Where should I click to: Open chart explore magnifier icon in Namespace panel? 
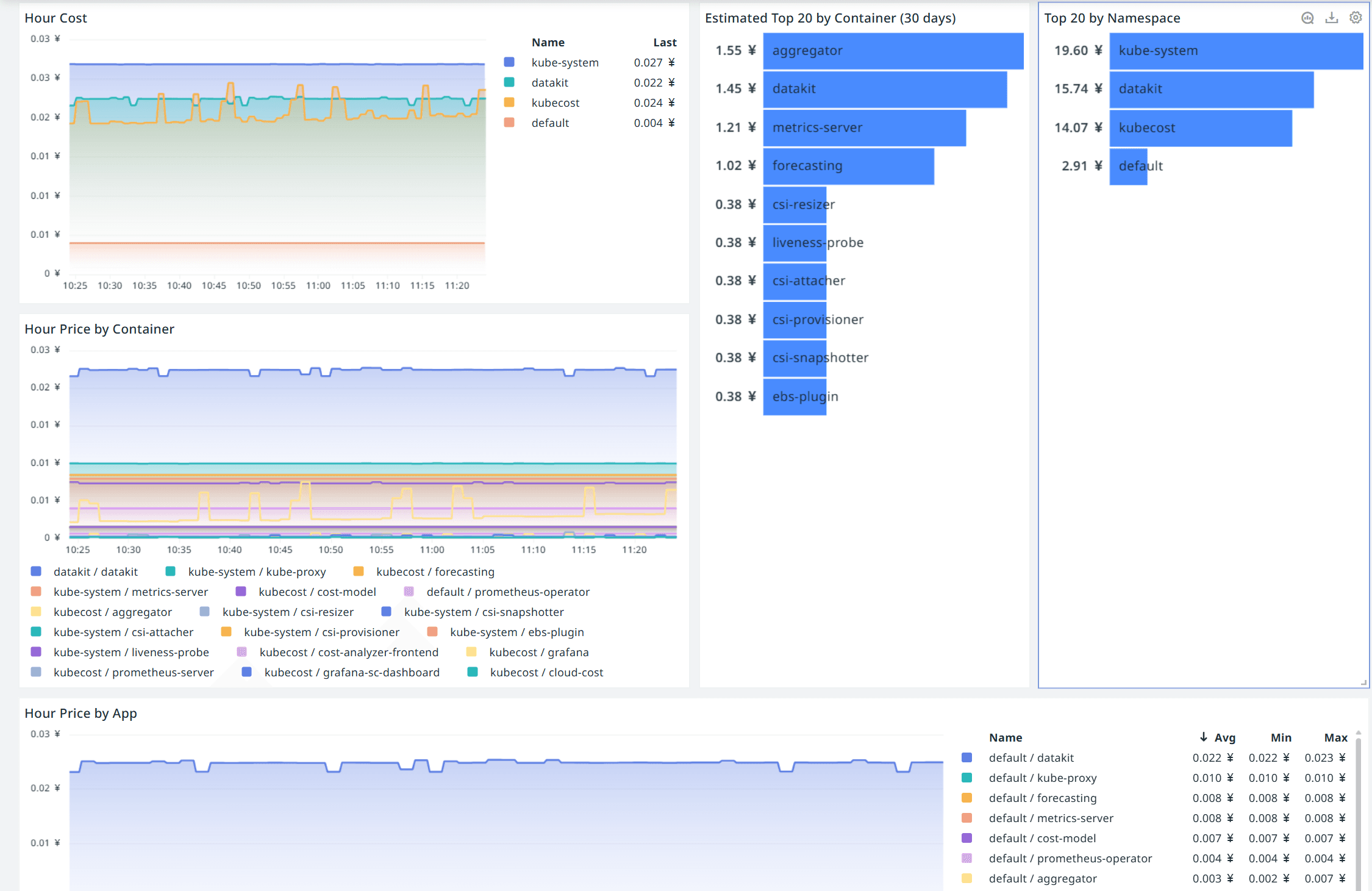[x=1307, y=18]
